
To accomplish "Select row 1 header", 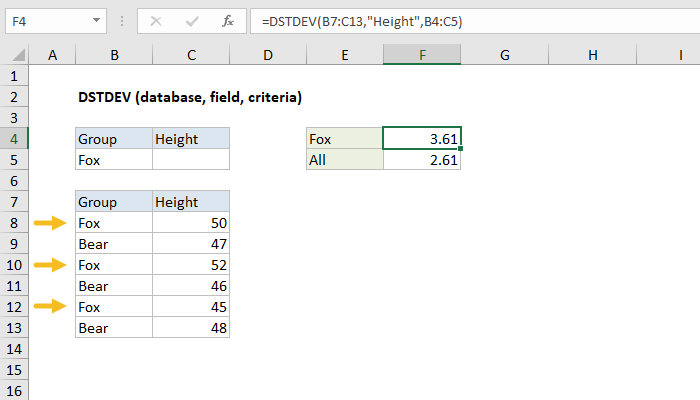I will click(x=14, y=76).
